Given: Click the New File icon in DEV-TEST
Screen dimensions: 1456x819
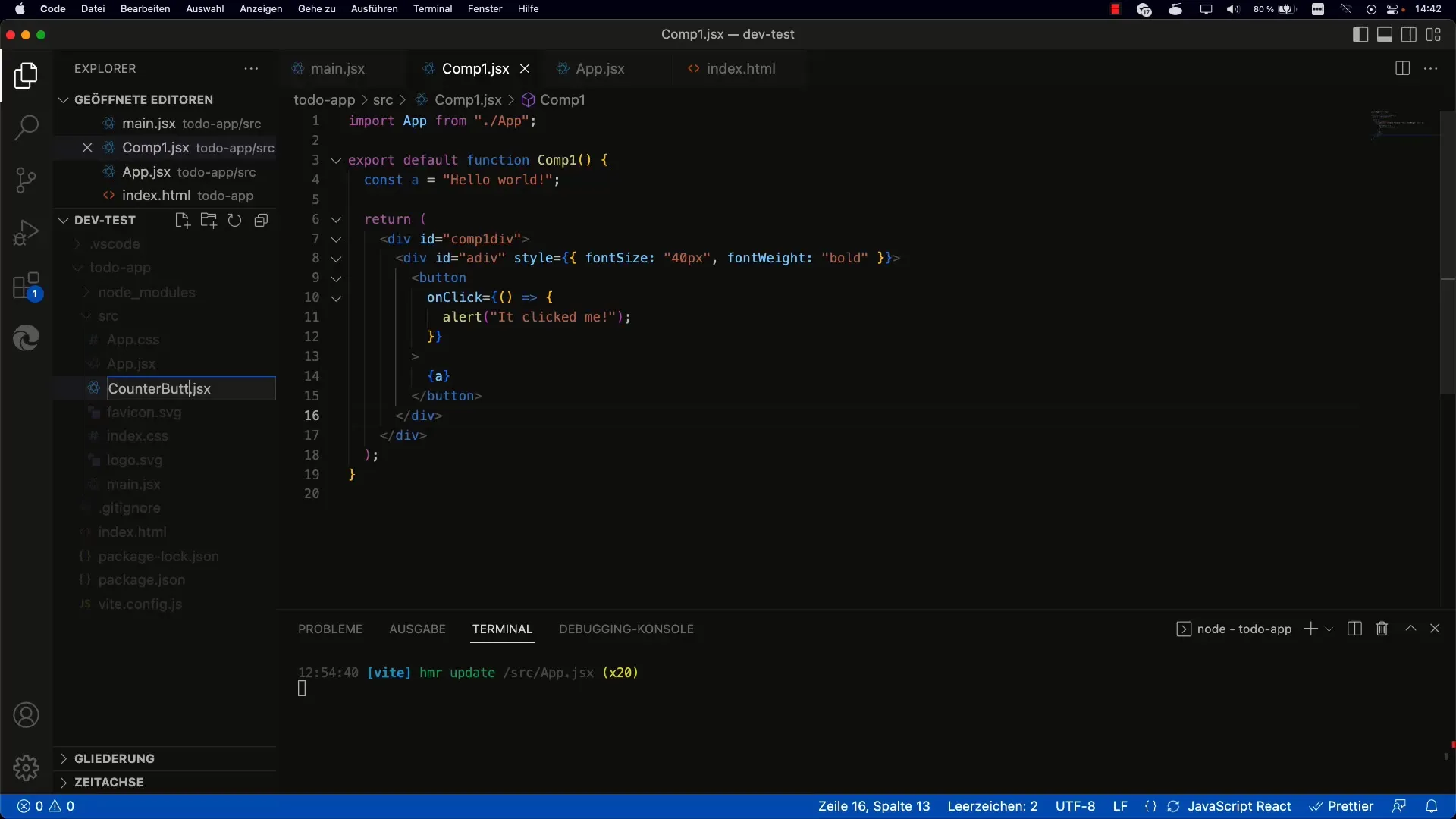Looking at the screenshot, I should coord(182,221).
